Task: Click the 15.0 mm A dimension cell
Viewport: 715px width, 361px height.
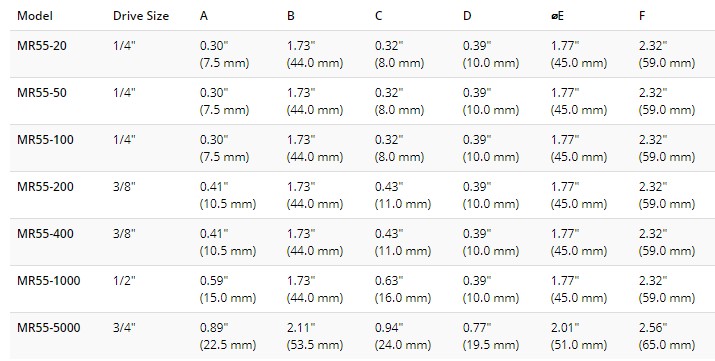Action: 228,289
